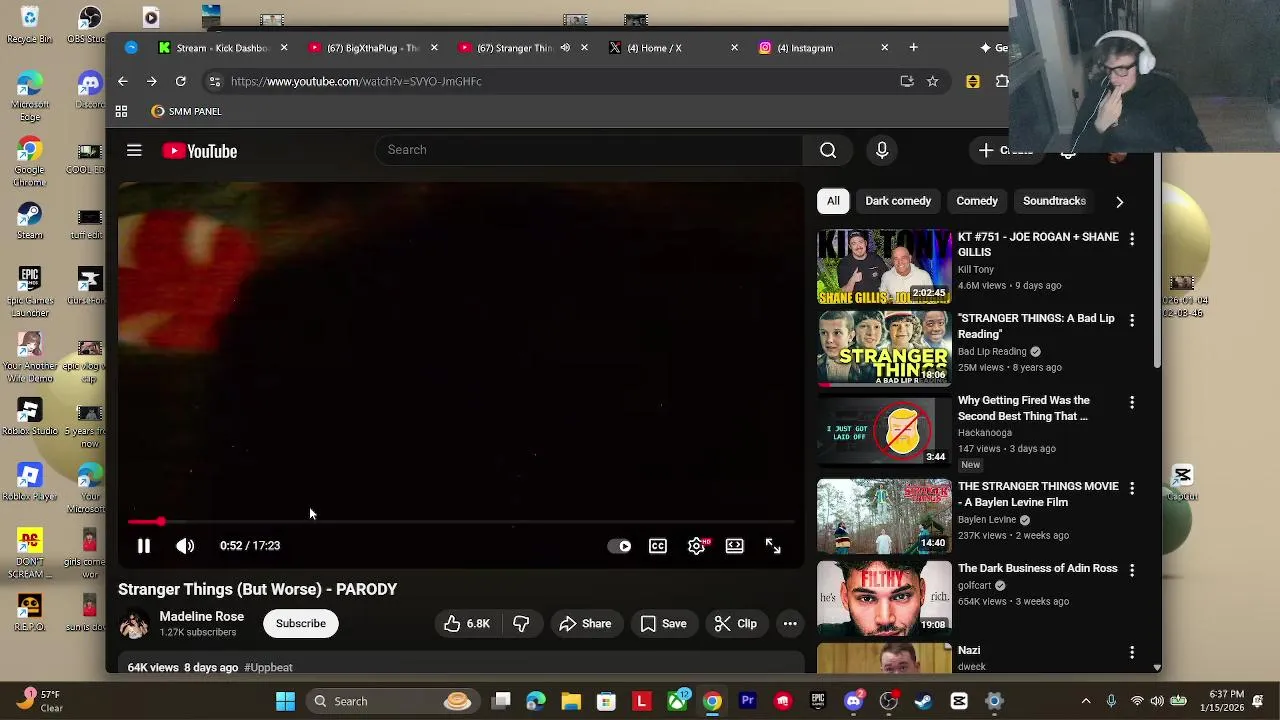1280x720 pixels.
Task: Open options for Dark Business of Adin Ross
Action: (x=1132, y=570)
